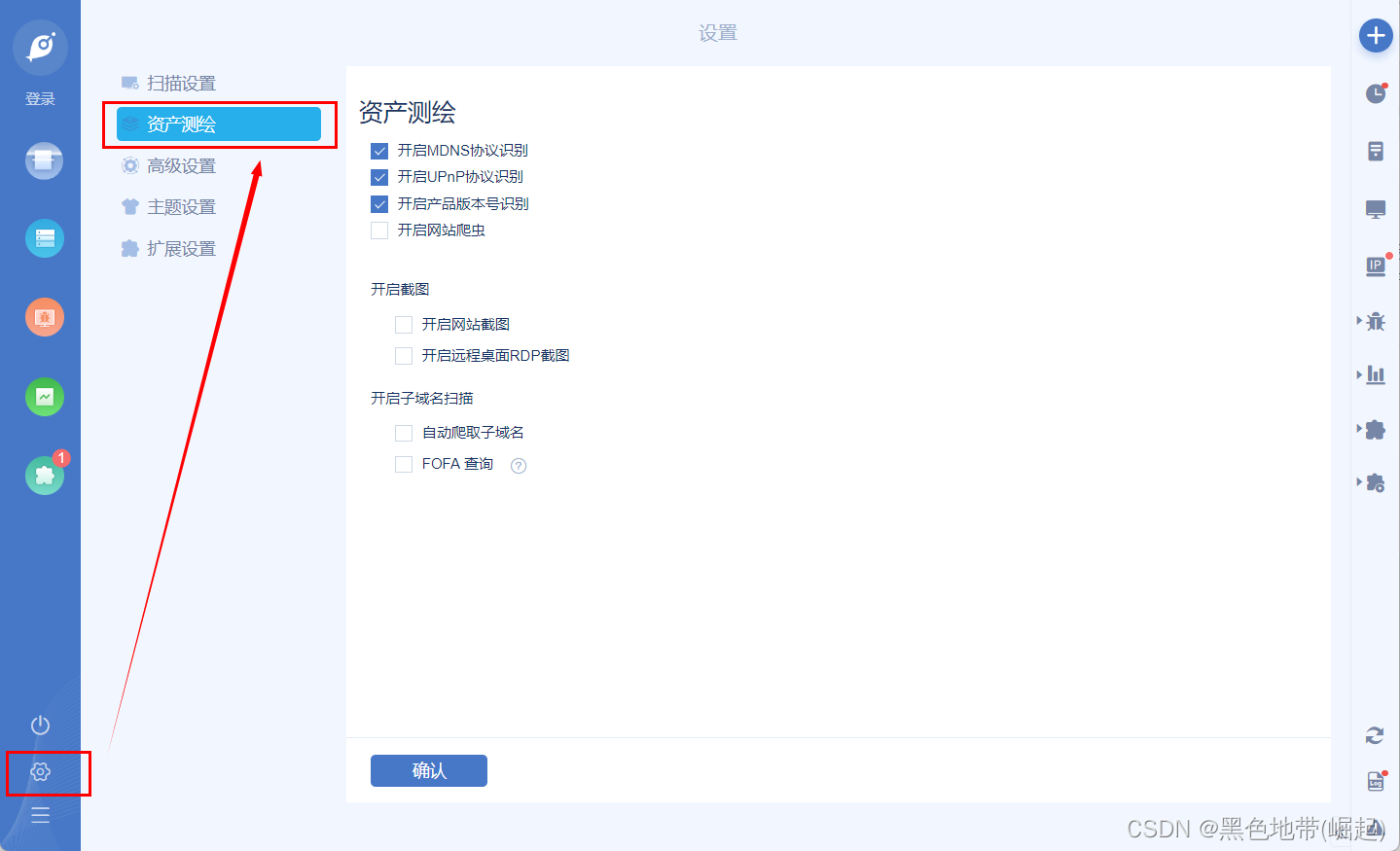
Task: Click the power icon in sidebar
Action: (40, 726)
